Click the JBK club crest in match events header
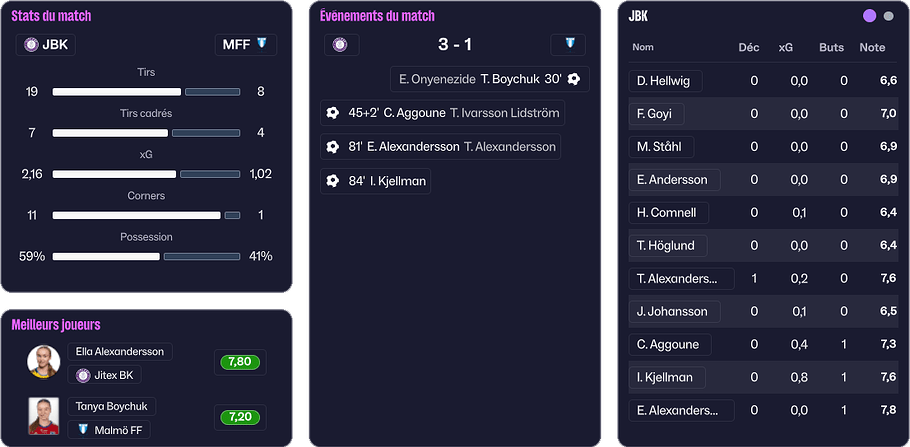The image size is (910, 447). tap(341, 45)
